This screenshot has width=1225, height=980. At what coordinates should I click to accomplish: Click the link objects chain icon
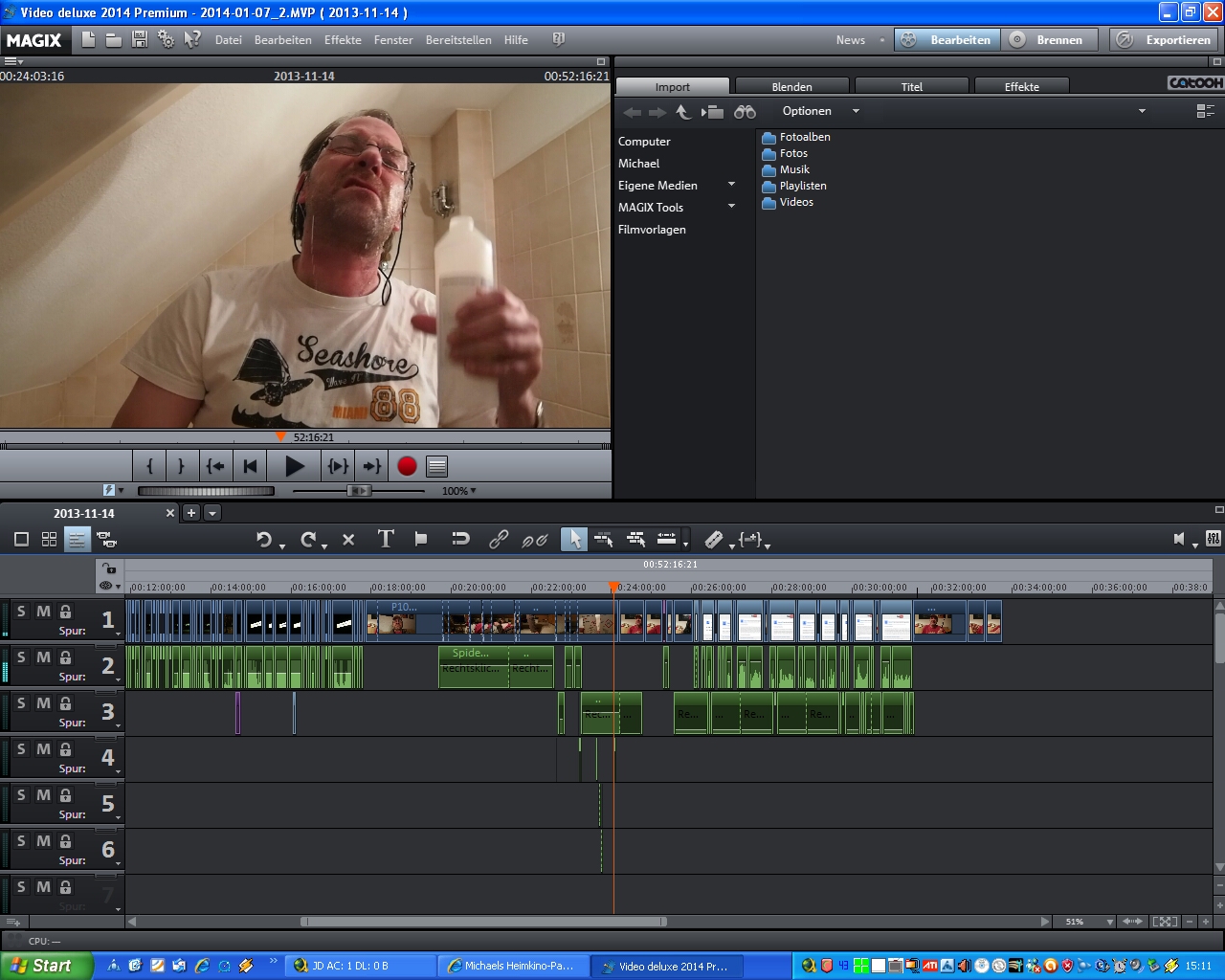(x=499, y=540)
